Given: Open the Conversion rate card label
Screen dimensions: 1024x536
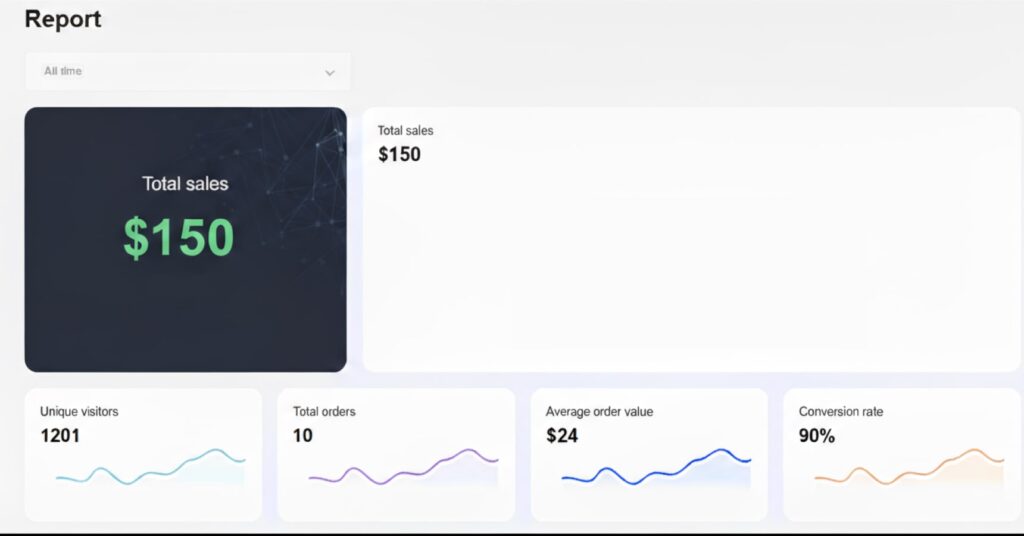Looking at the screenshot, I should [x=841, y=412].
